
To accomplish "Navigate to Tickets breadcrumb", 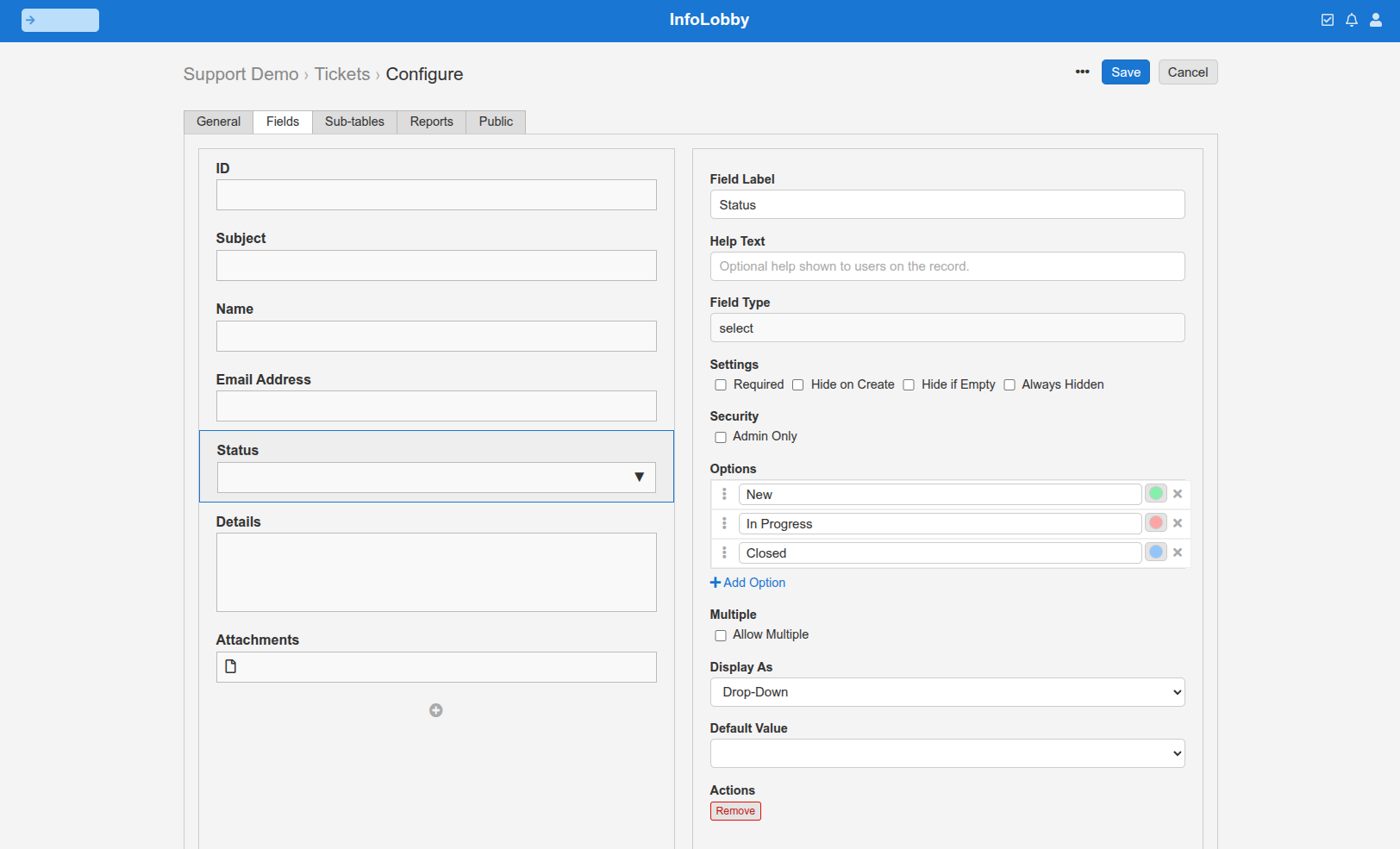I will point(342,74).
